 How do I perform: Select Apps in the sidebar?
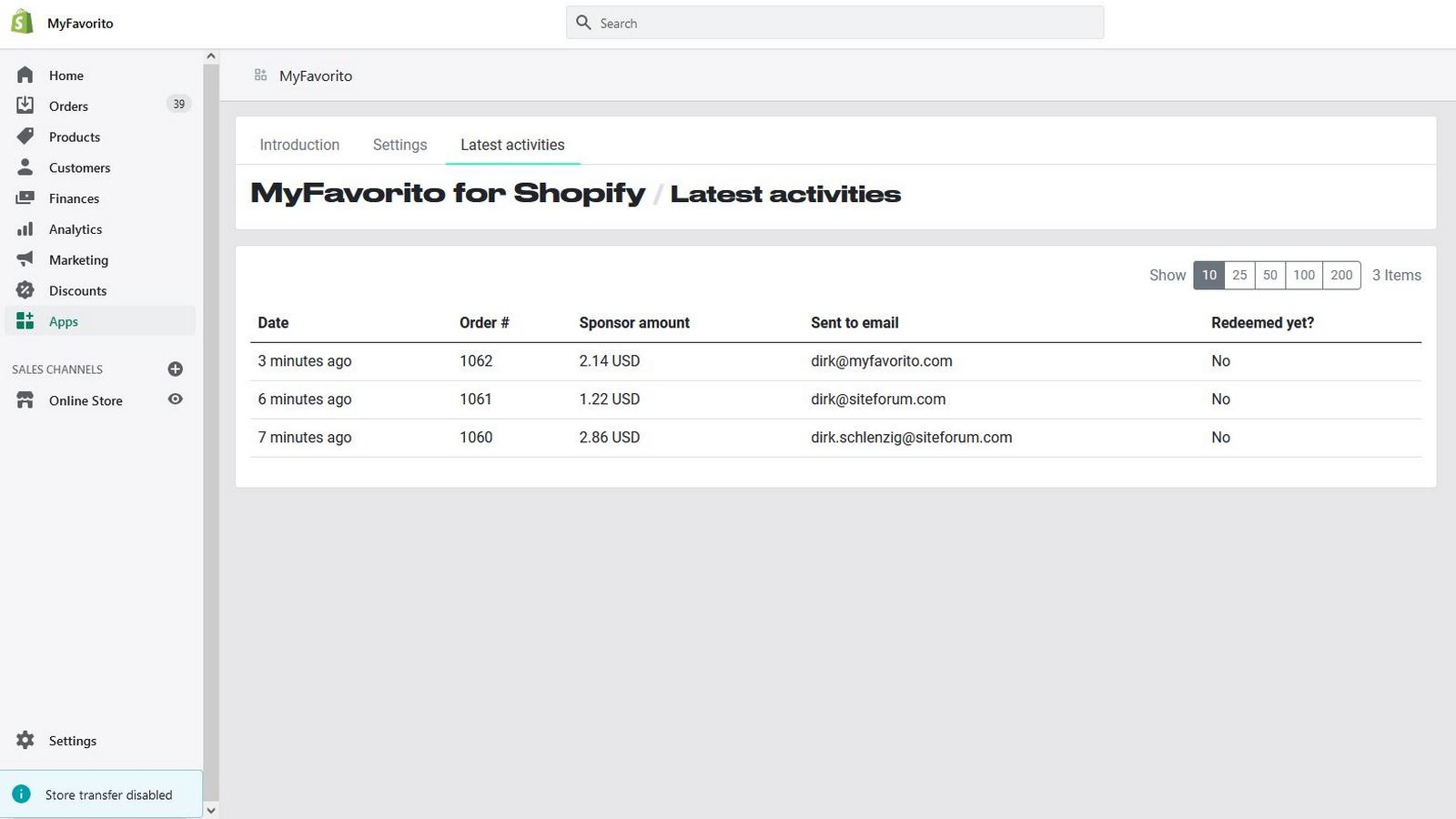[x=98, y=321]
